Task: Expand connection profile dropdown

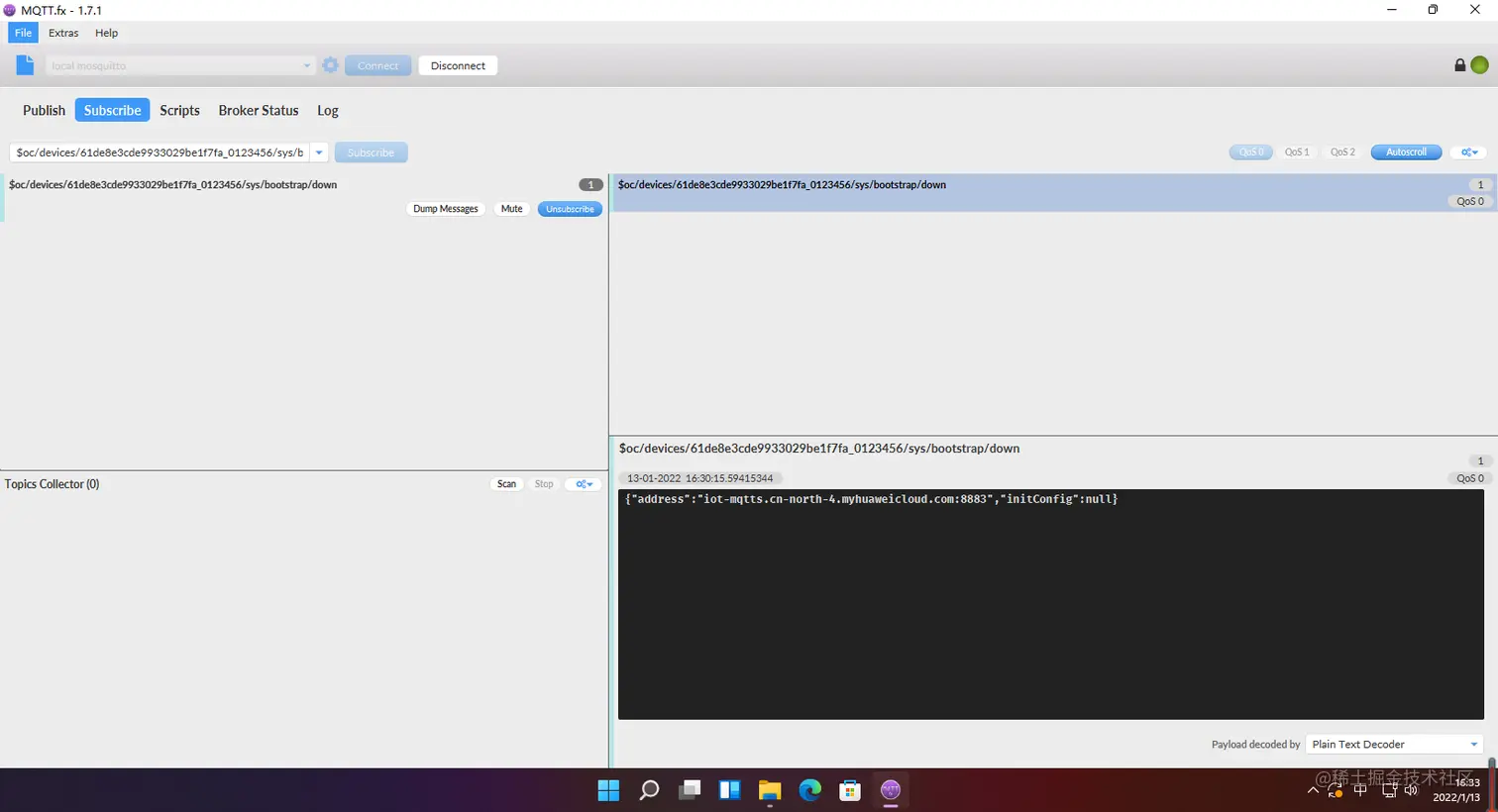Action: 306,65
